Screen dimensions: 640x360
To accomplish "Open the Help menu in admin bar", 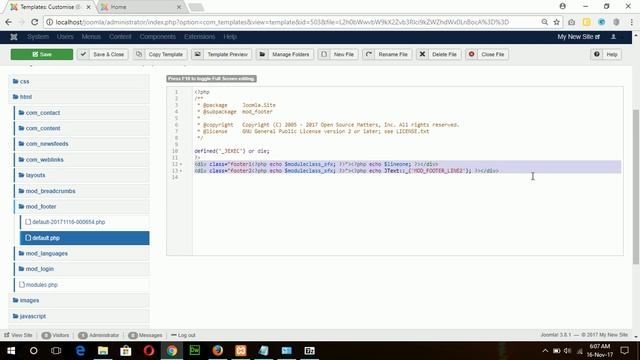I will (230, 37).
